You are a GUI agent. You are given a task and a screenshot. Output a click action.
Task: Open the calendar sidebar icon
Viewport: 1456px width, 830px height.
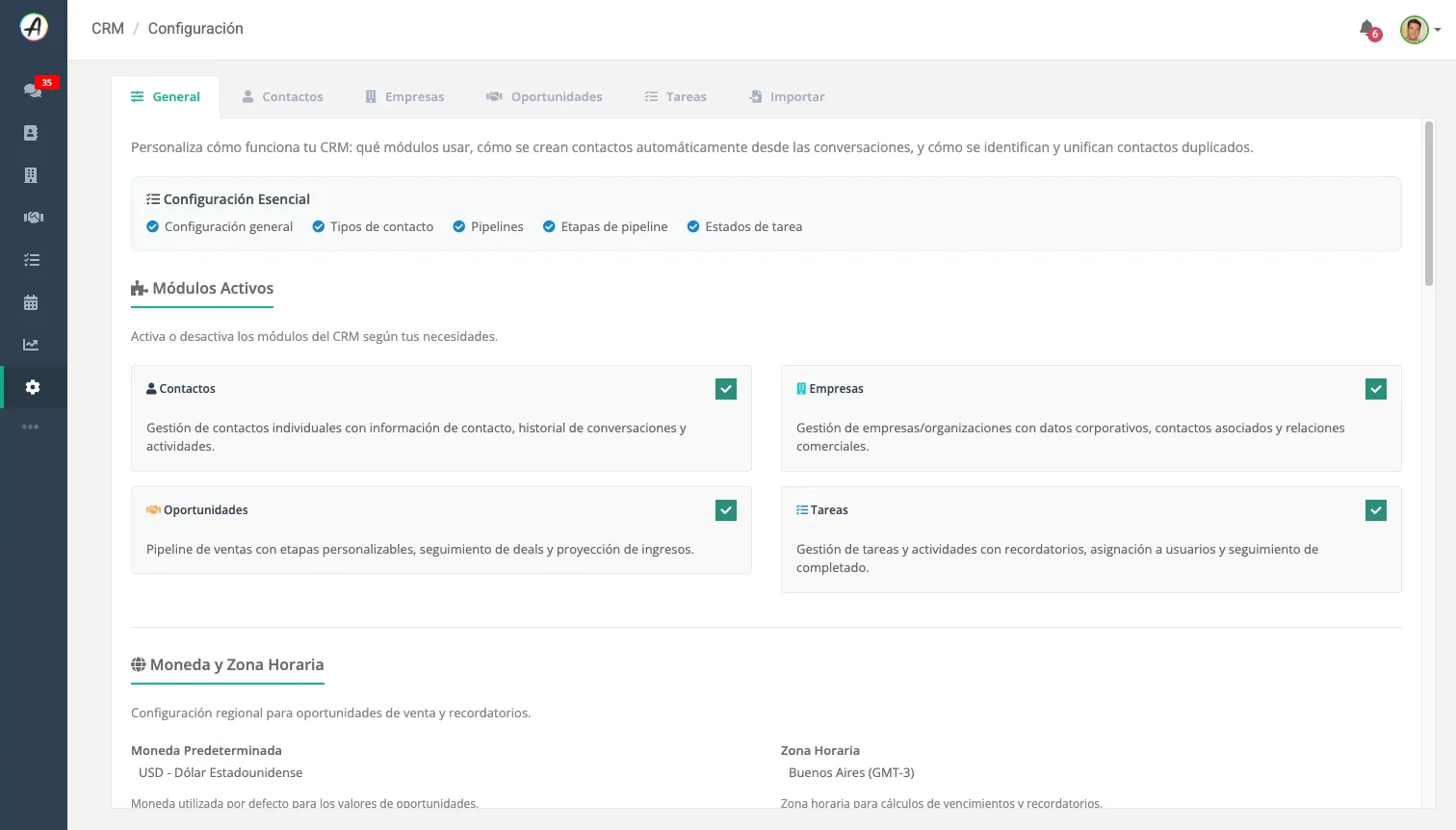coord(31,302)
